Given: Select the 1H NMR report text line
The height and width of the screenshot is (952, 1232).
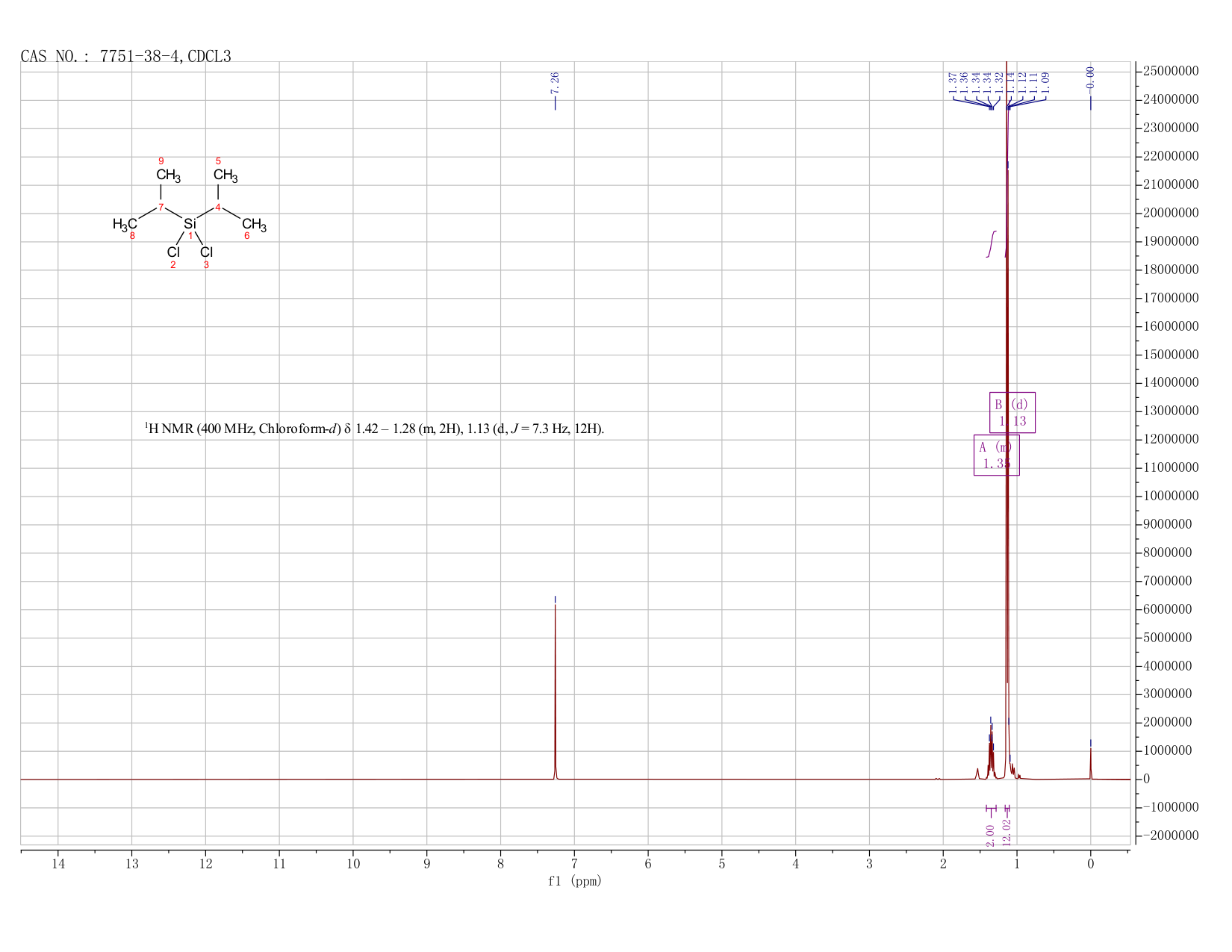Looking at the screenshot, I should click(374, 429).
